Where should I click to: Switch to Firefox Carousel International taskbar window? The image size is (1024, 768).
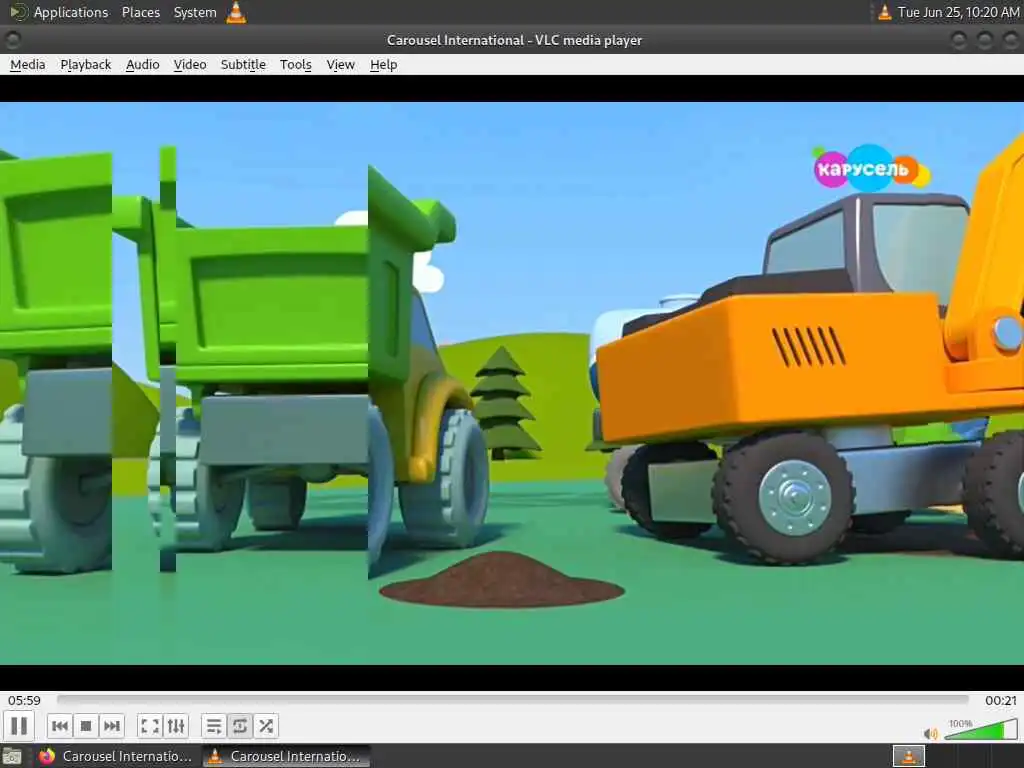click(116, 756)
